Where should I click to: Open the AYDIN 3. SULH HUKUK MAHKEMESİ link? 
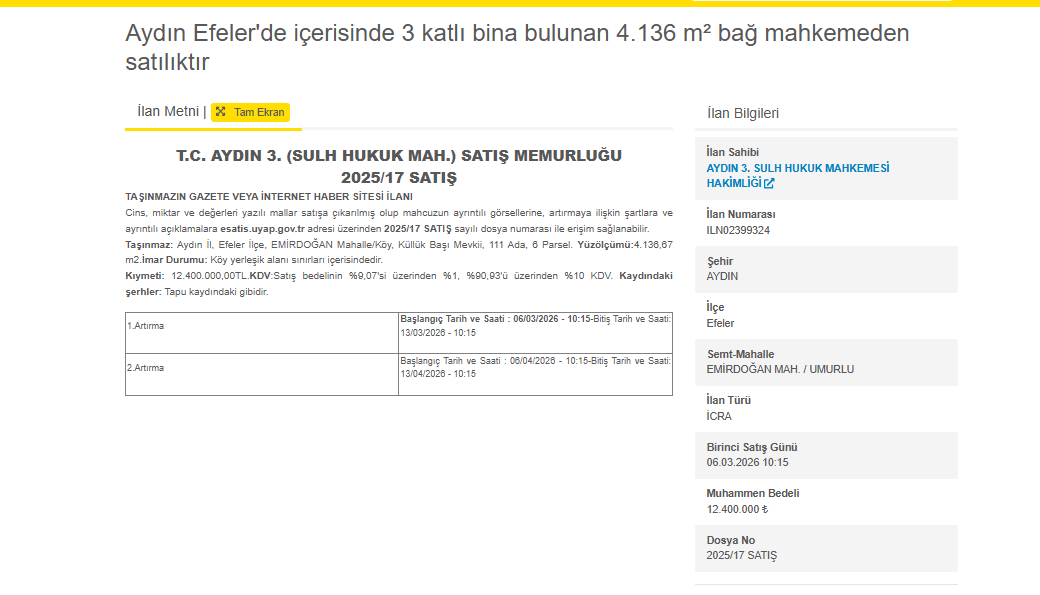[797, 168]
